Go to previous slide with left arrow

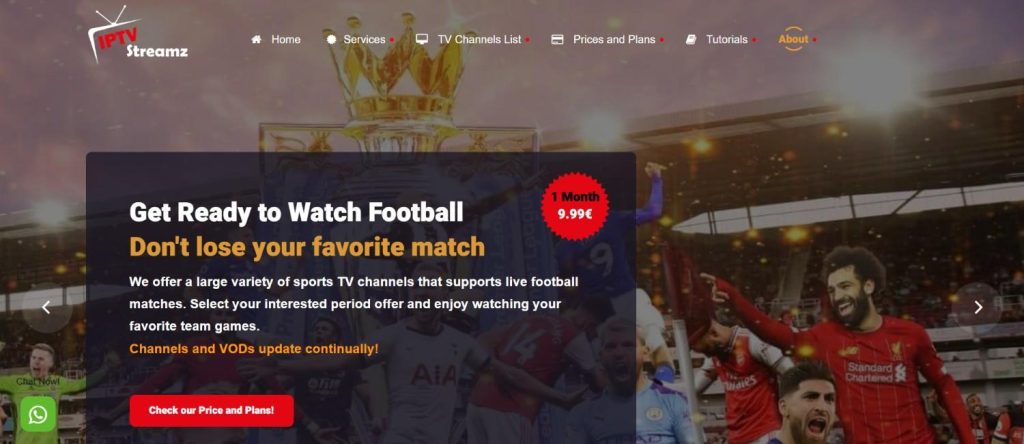[46, 308]
